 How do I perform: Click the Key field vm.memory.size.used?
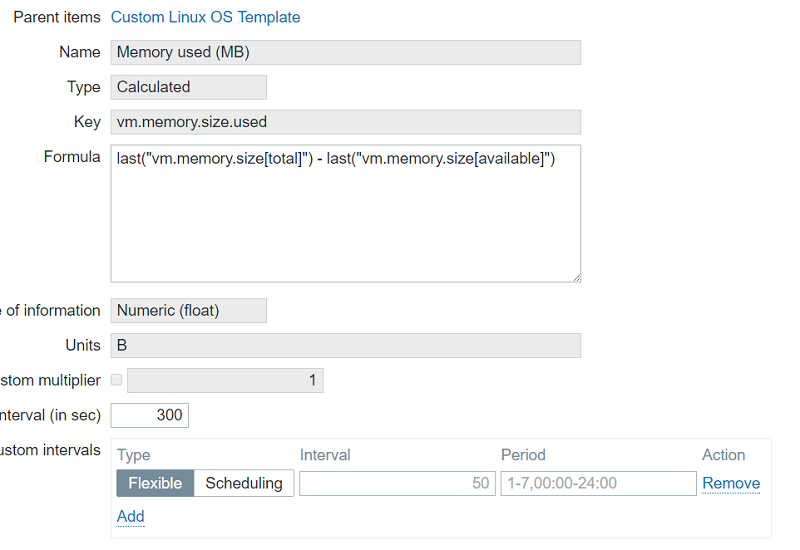[x=345, y=122]
